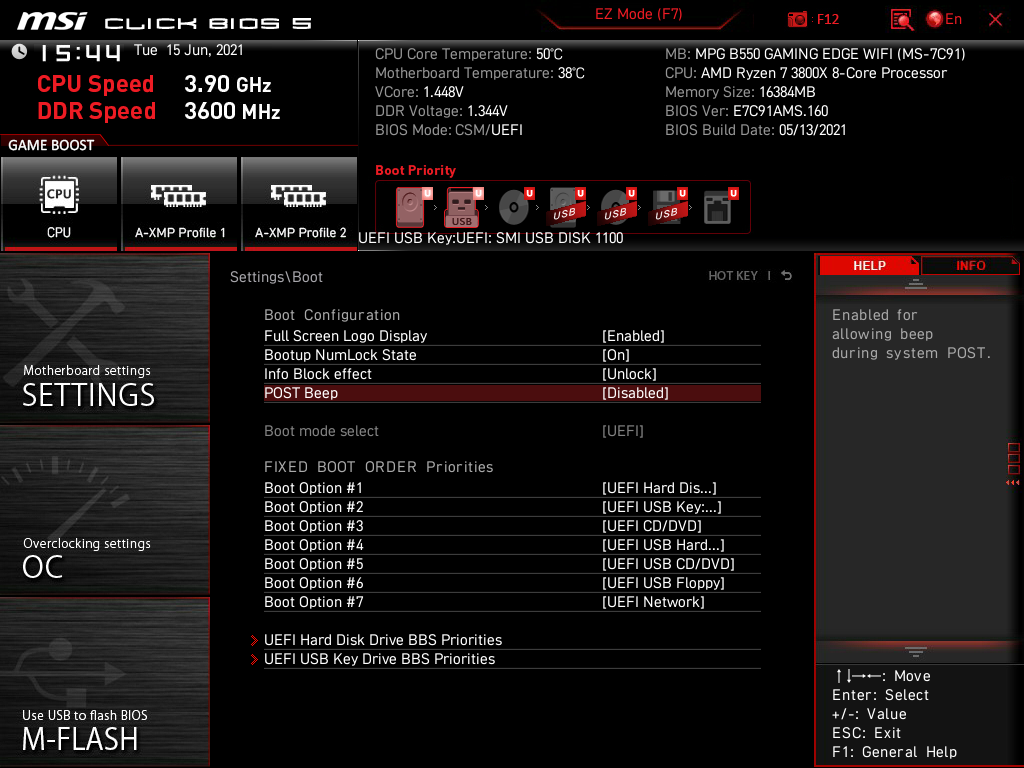The image size is (1024, 768).
Task: Open the Motherboard SETTINGS section
Action: point(104,338)
